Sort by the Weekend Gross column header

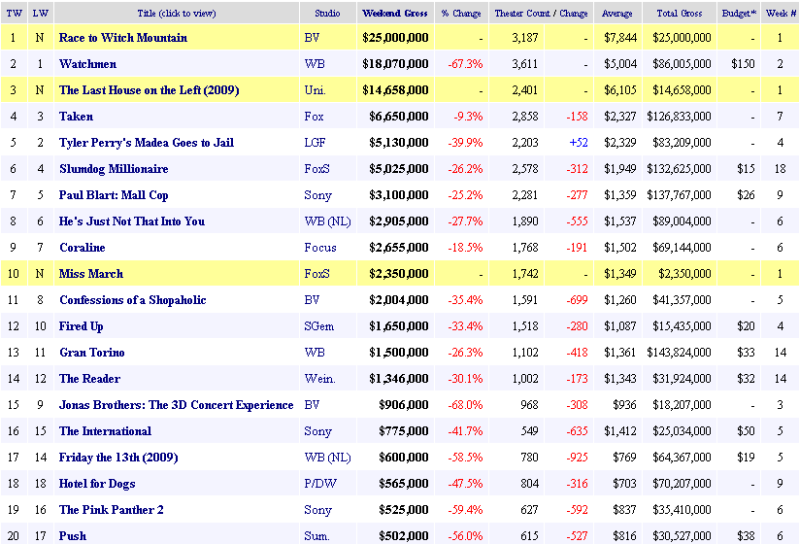395,13
